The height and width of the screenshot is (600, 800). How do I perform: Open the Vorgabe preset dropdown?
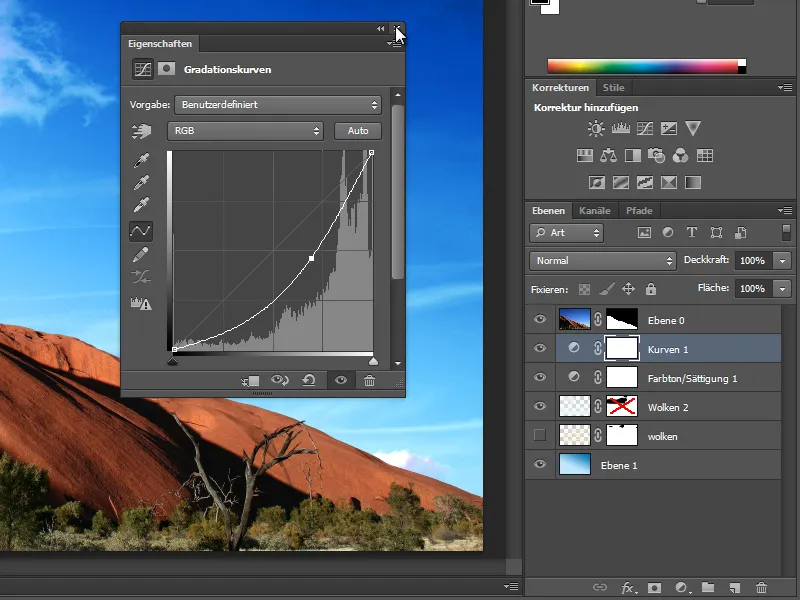tap(278, 105)
